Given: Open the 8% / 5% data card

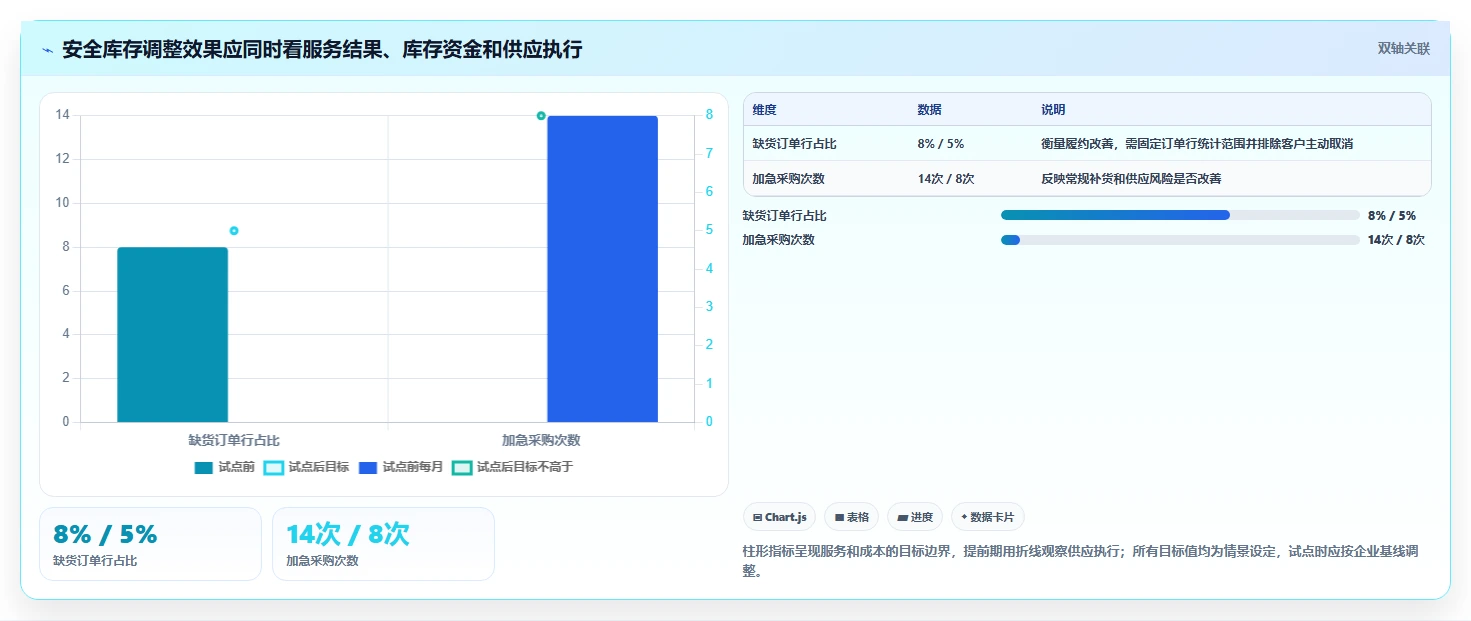Looking at the screenshot, I should tap(150, 544).
